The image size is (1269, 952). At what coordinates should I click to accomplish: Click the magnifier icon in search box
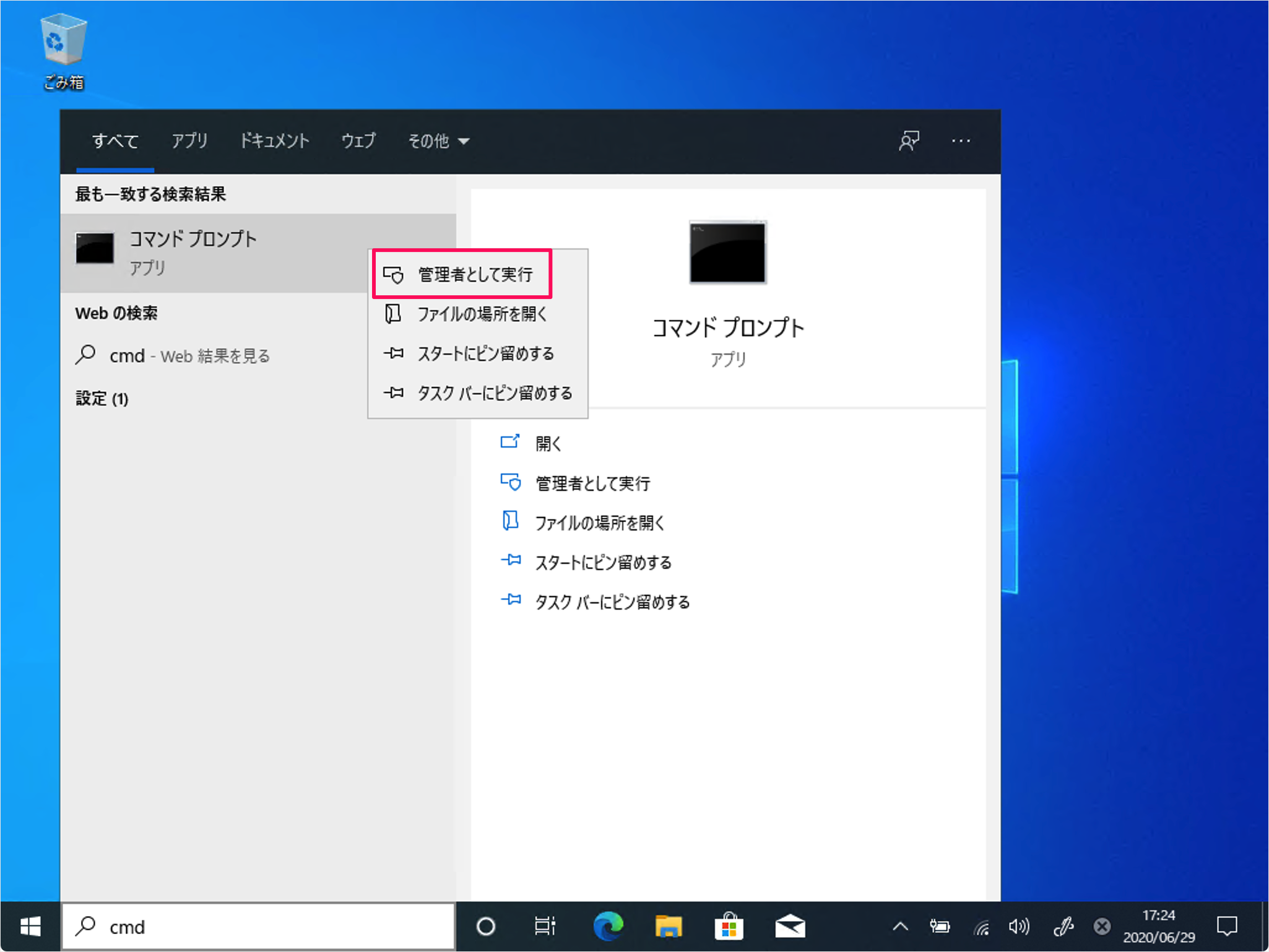click(x=86, y=927)
